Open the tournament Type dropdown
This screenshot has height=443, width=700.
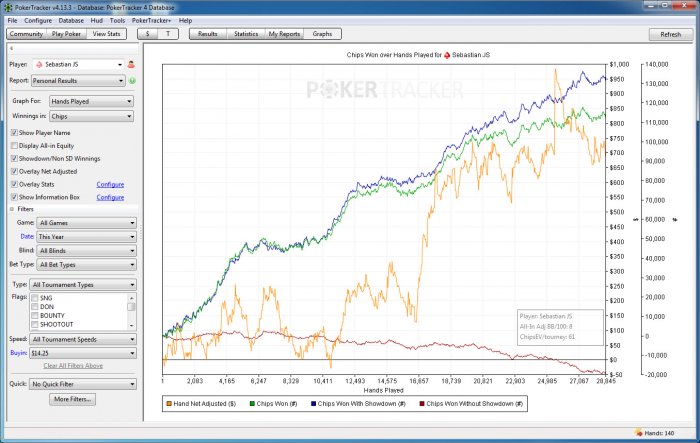[x=83, y=285]
